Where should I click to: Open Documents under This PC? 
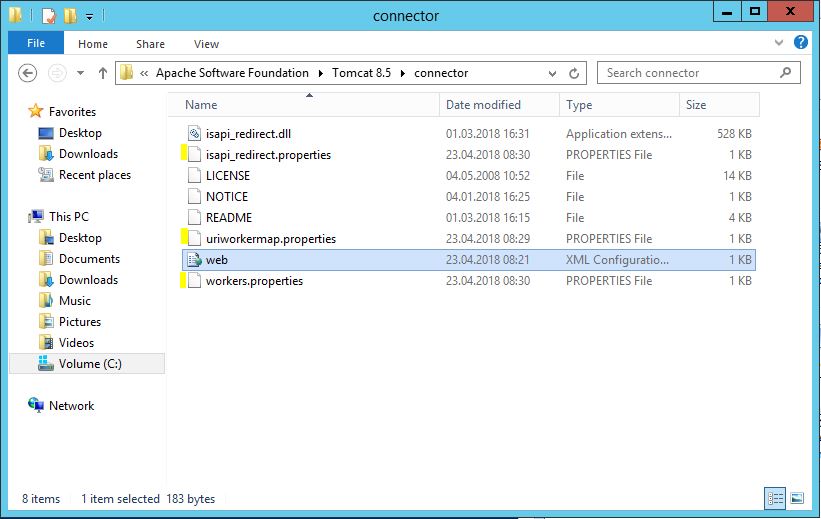[89, 259]
